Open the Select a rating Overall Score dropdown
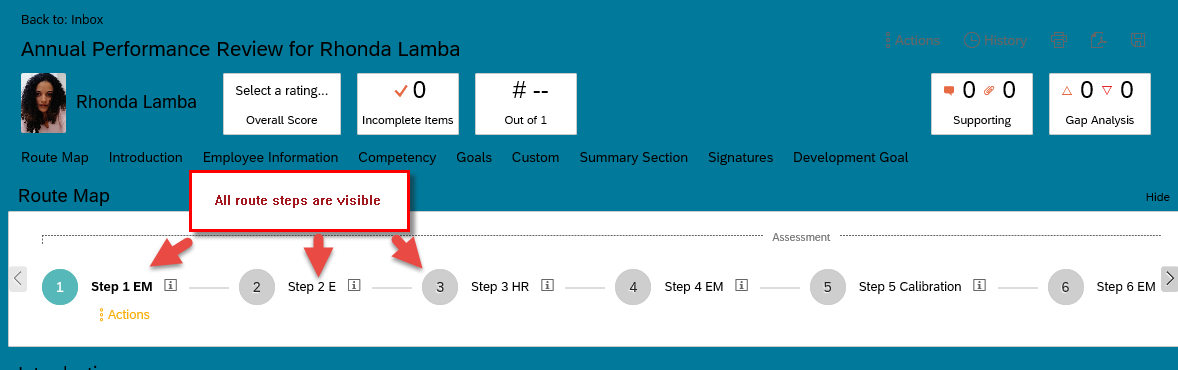The height and width of the screenshot is (370, 1178). coord(282,104)
